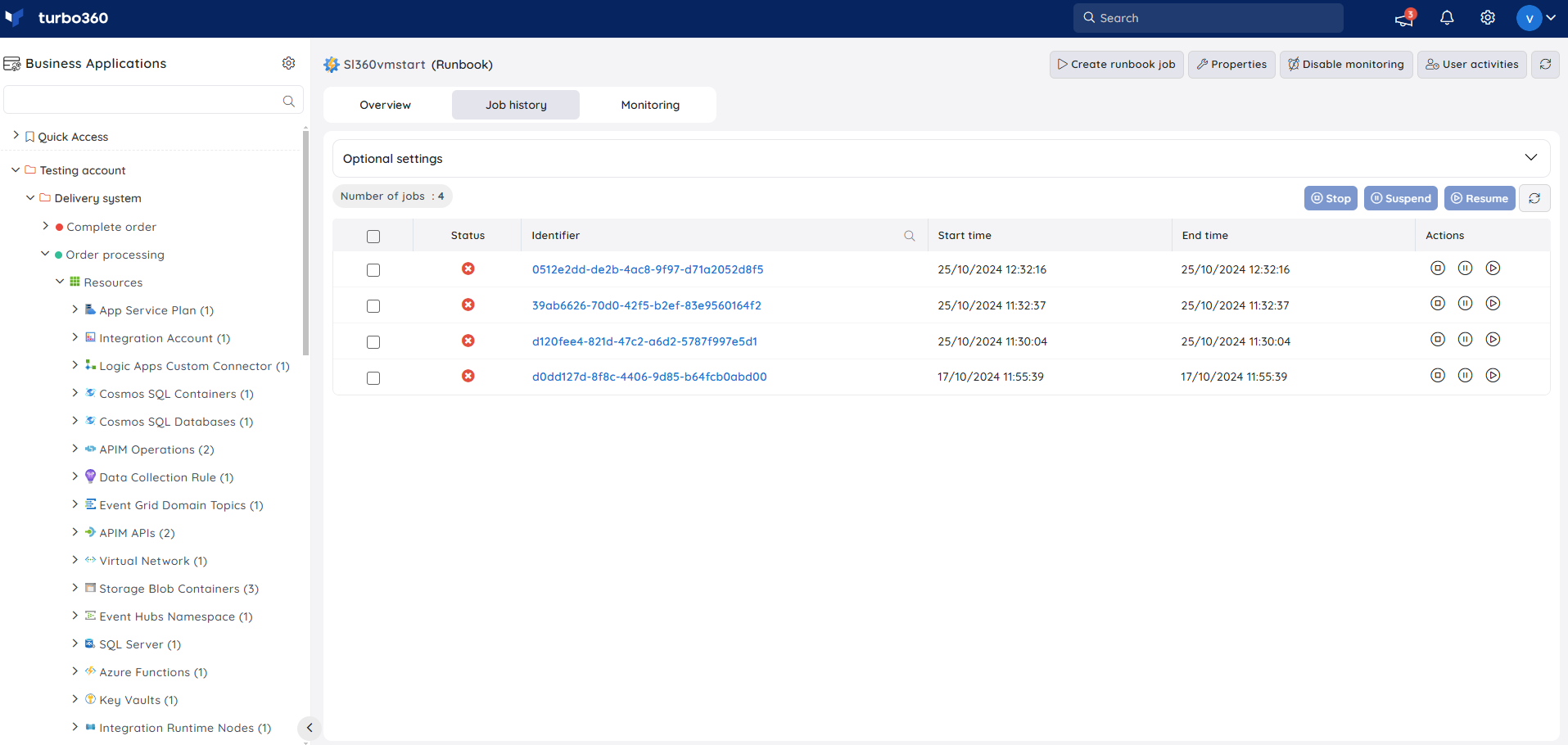Viewport: 1568px width, 745px height.
Task: Refresh the runbook using top-right refresh icon
Action: [1545, 64]
